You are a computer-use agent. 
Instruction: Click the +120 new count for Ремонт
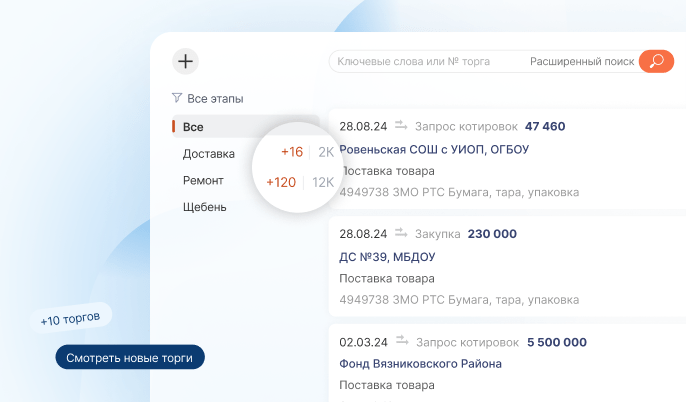click(281, 182)
